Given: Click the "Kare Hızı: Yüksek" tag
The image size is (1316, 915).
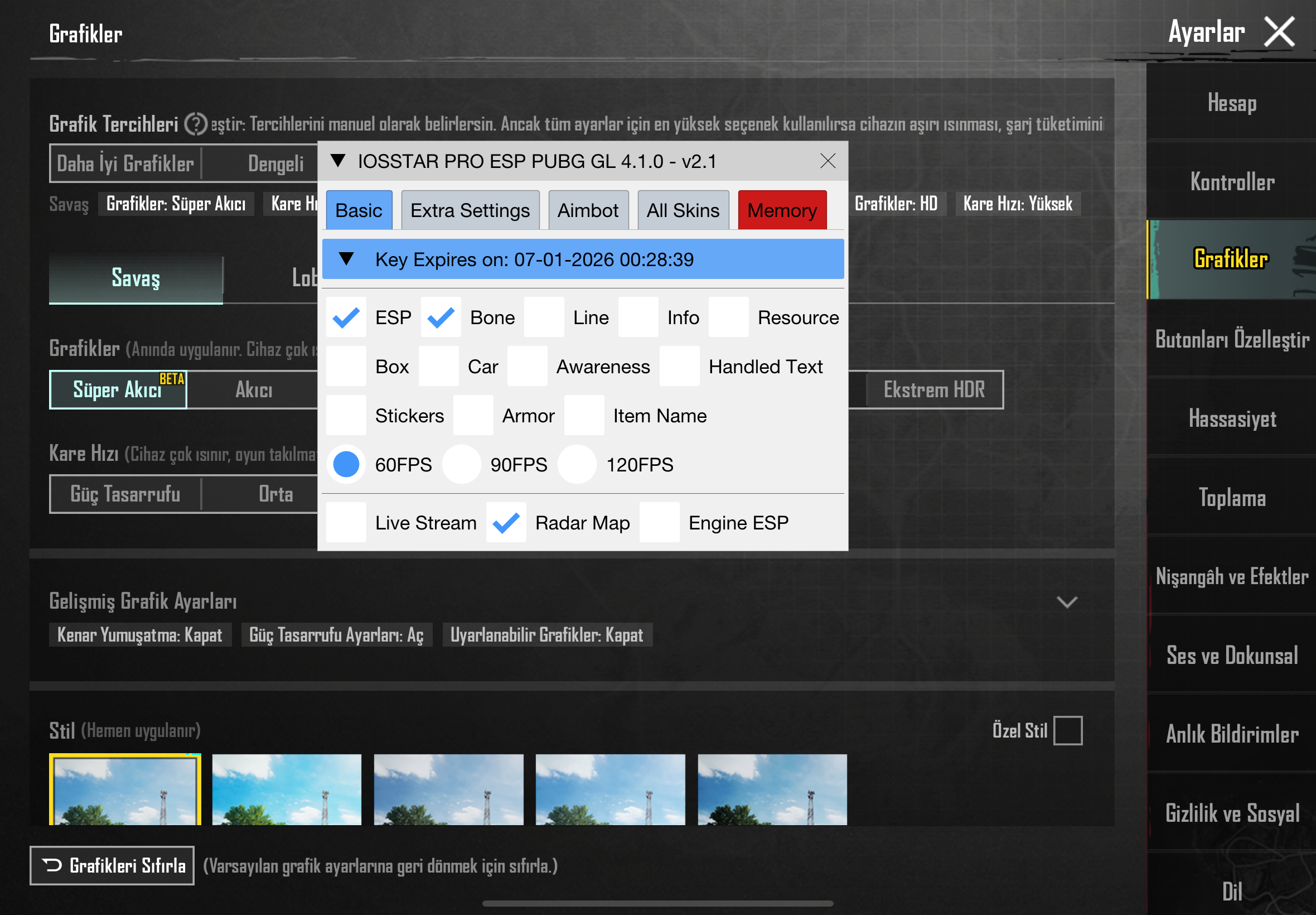Looking at the screenshot, I should [1018, 204].
